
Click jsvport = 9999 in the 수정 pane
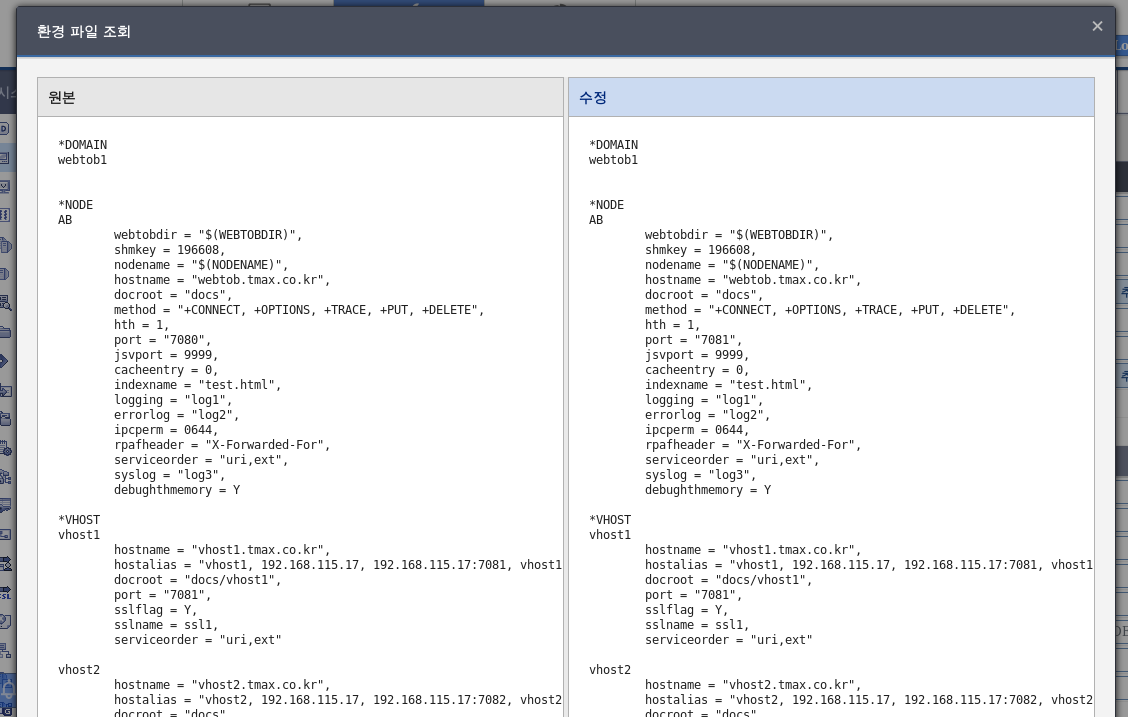click(696, 355)
